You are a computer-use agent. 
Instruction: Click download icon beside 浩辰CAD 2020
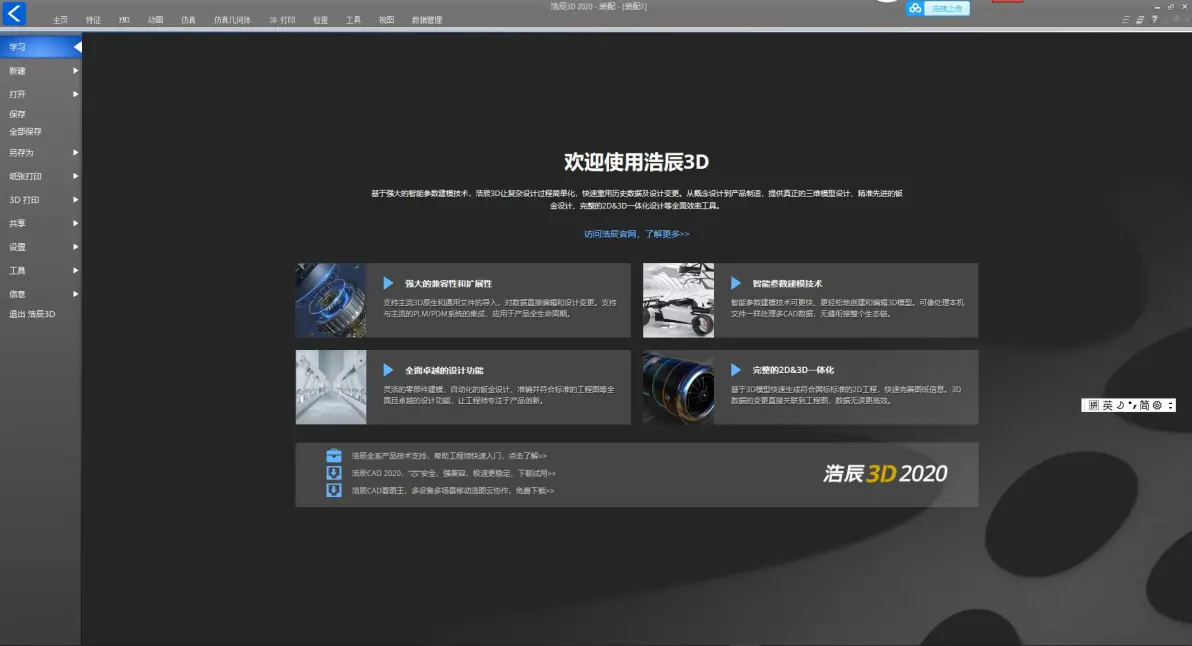click(x=334, y=473)
